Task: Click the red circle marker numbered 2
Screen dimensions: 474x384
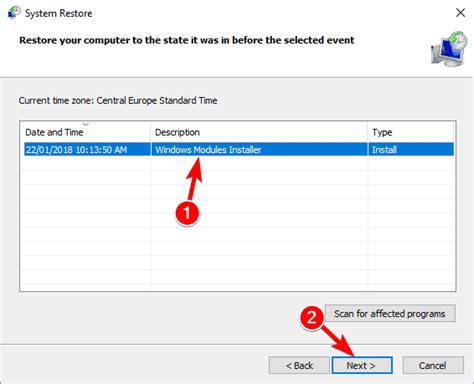Action: click(311, 317)
